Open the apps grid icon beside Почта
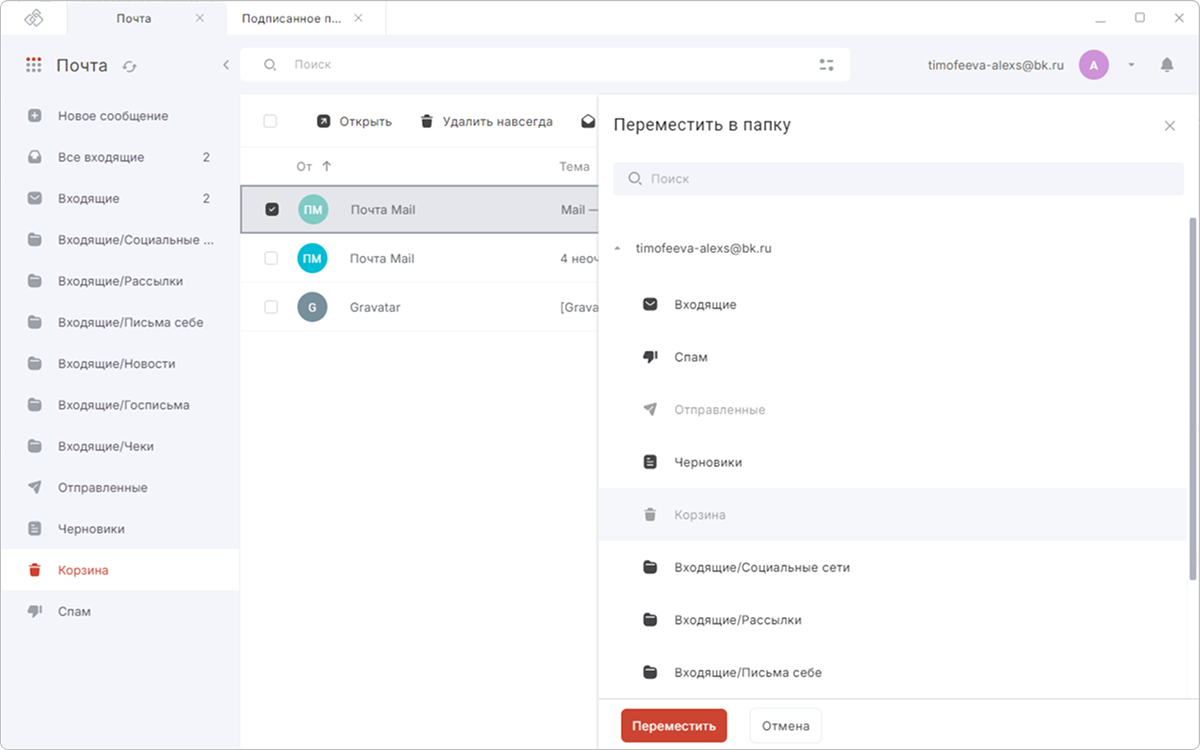Viewport: 1200px width, 750px height. pyautogui.click(x=34, y=65)
